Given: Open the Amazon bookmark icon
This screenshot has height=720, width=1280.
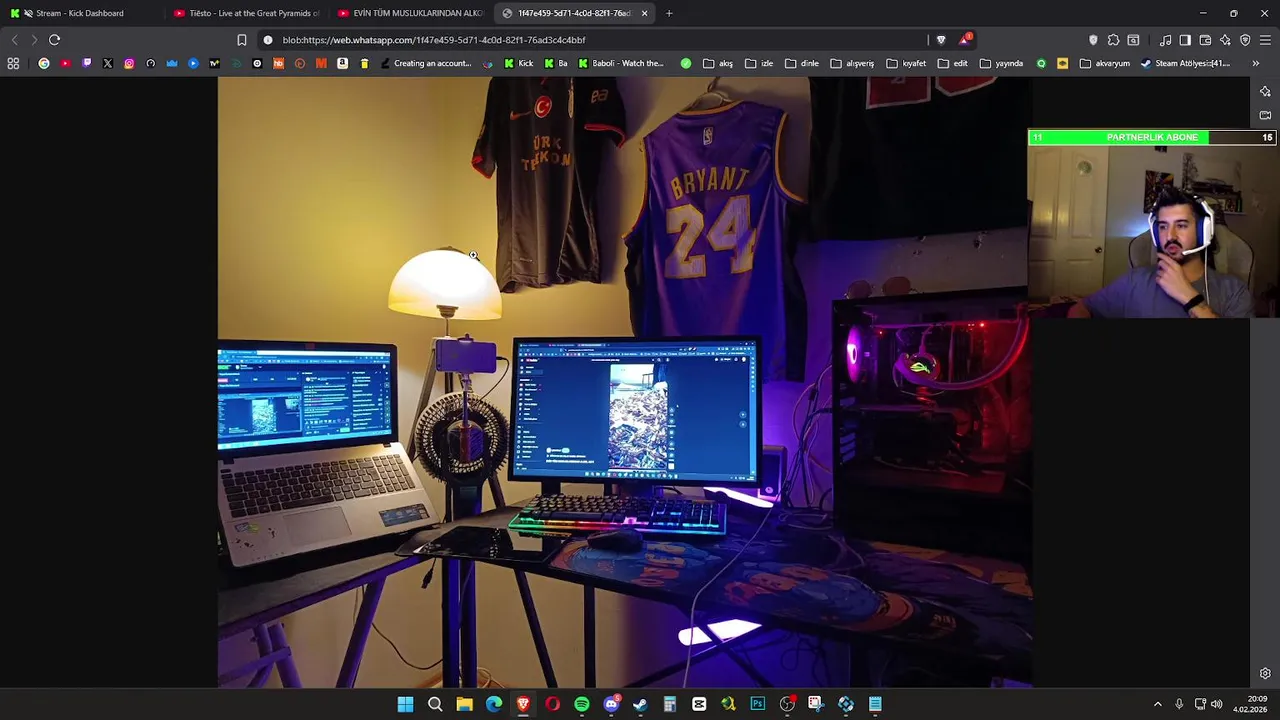Looking at the screenshot, I should pos(342,63).
